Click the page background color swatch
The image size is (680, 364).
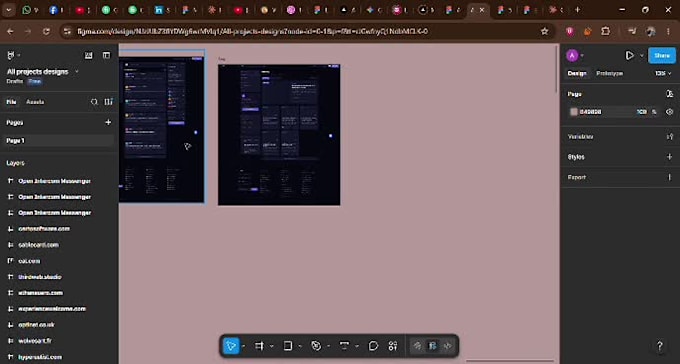tap(574, 112)
